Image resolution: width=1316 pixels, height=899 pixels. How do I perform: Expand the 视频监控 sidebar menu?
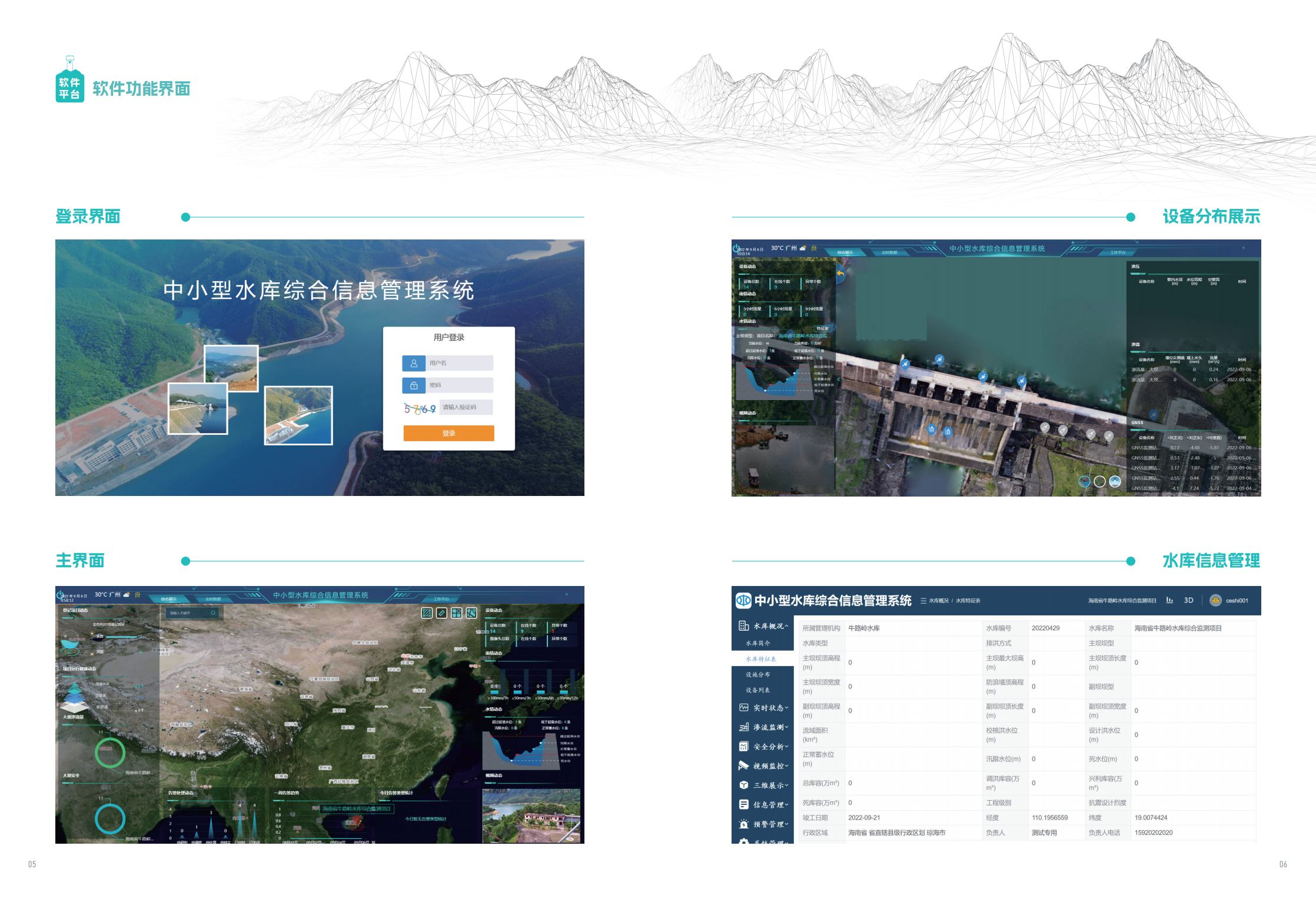770,766
